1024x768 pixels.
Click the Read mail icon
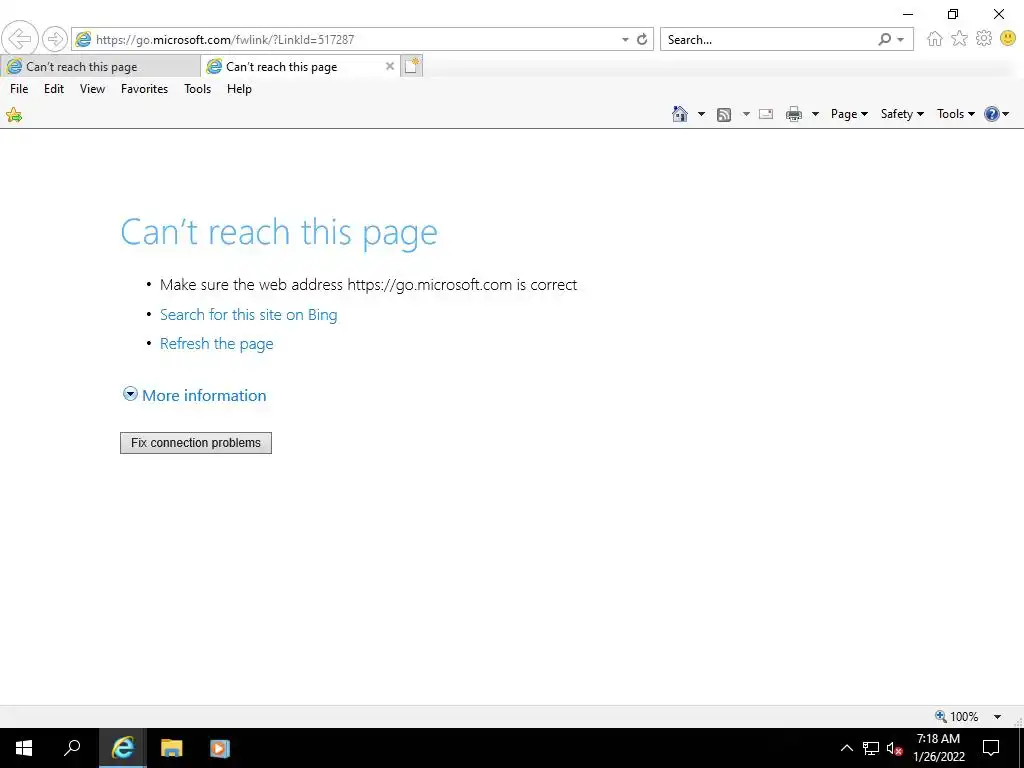766,114
